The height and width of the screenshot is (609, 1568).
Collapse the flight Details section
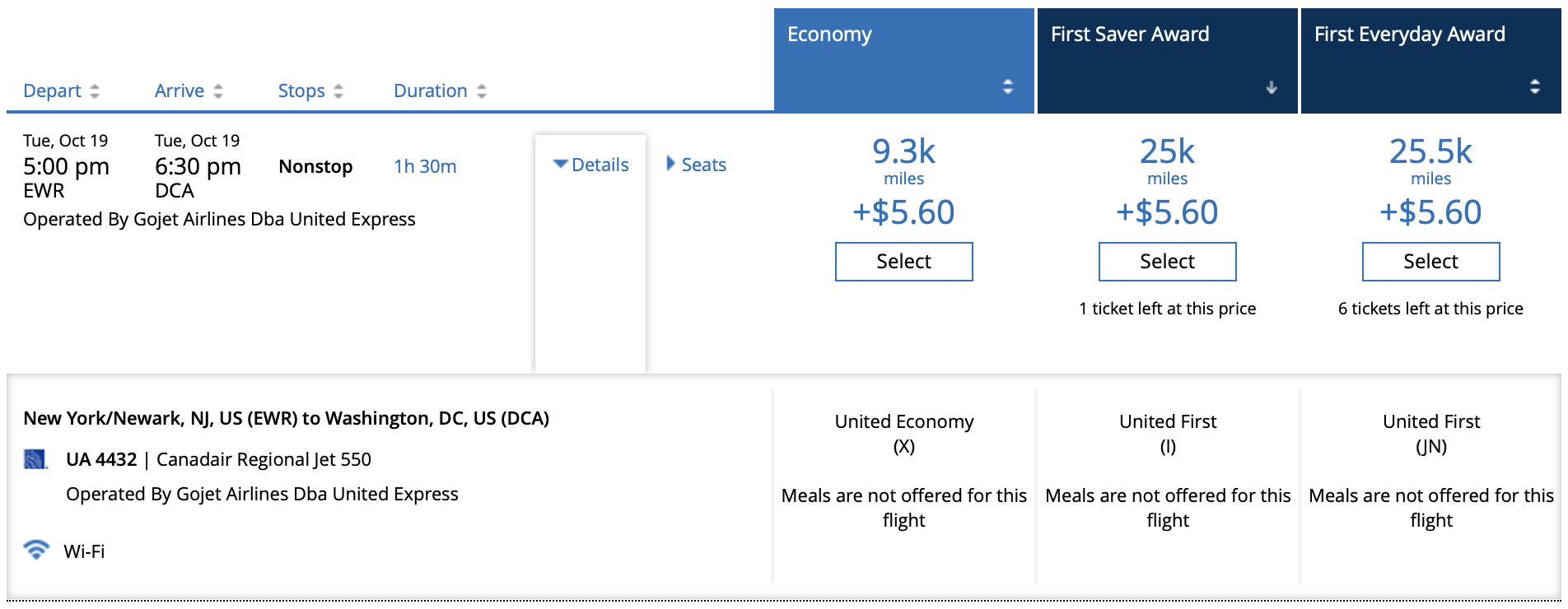tap(590, 164)
